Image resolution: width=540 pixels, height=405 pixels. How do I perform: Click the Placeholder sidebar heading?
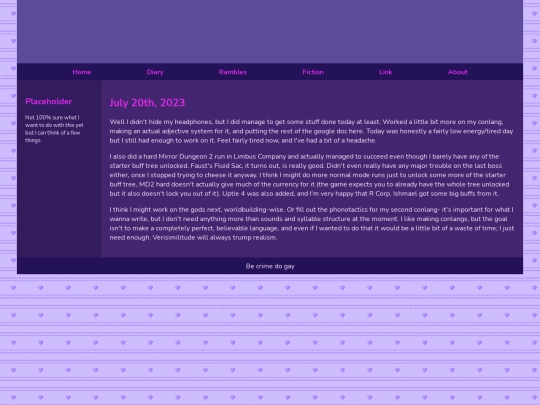[x=49, y=101]
